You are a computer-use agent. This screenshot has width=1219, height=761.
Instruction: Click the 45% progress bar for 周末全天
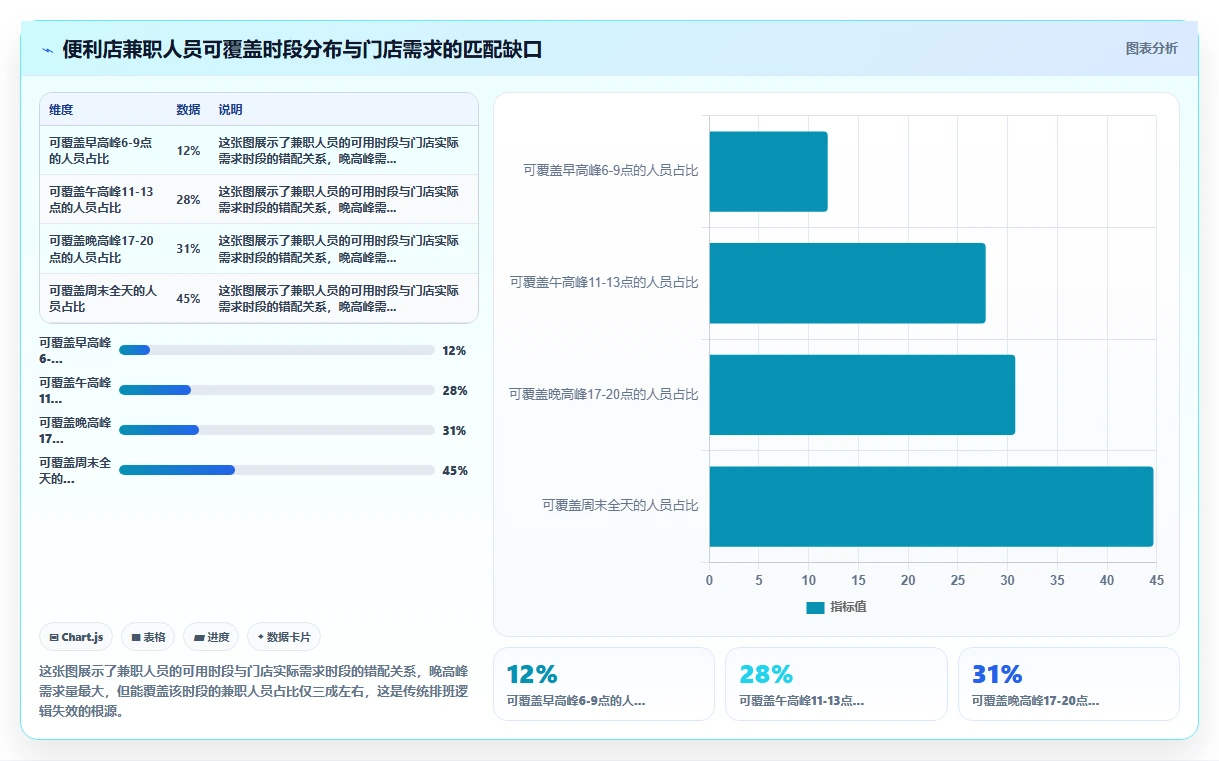coord(276,470)
